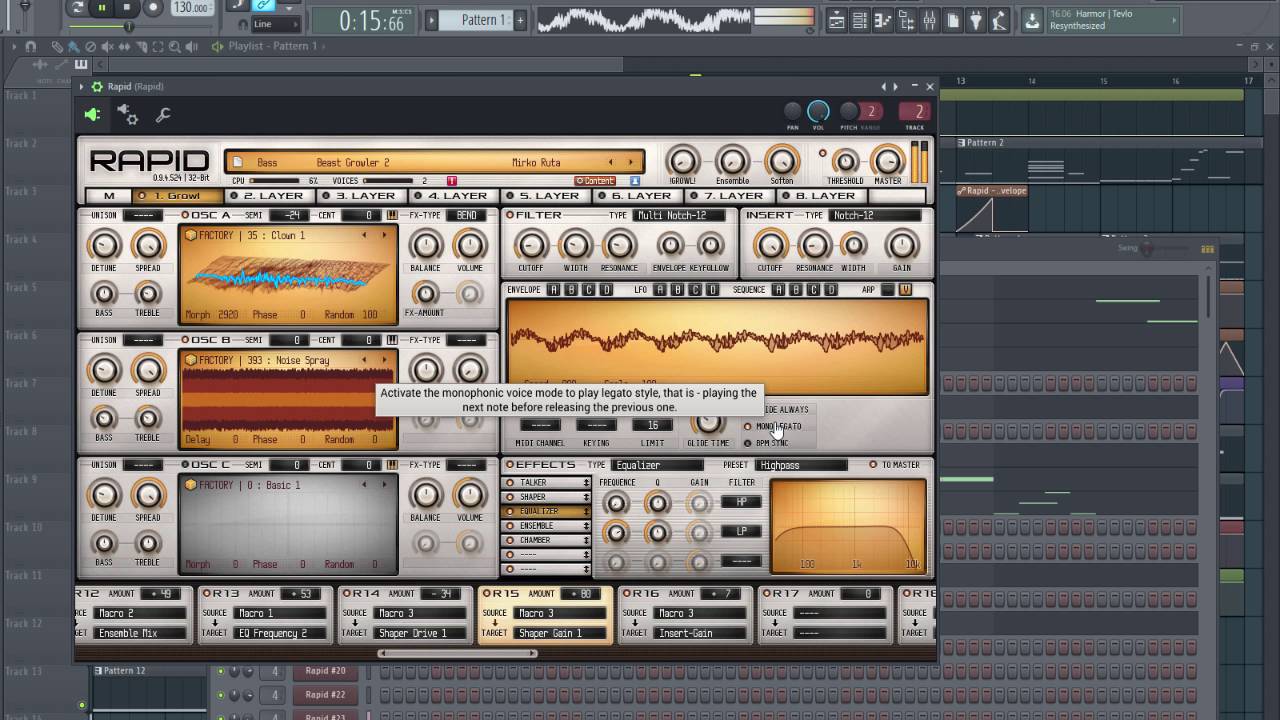Viewport: 1280px width, 720px height.
Task: Open R15 Source Macro 3 dropdown
Action: [x=561, y=613]
